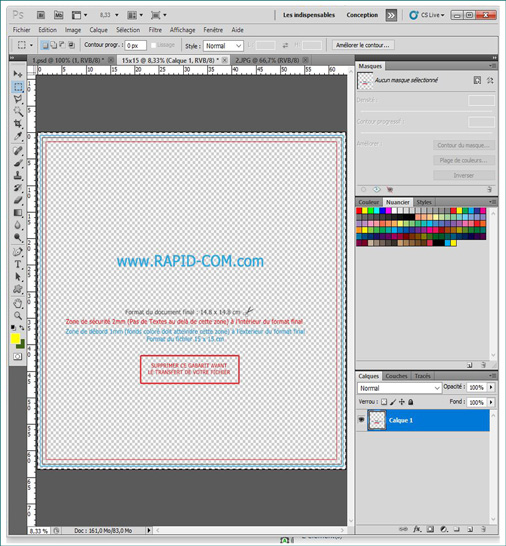
Task: Select the Brush tool
Action: coord(17,163)
